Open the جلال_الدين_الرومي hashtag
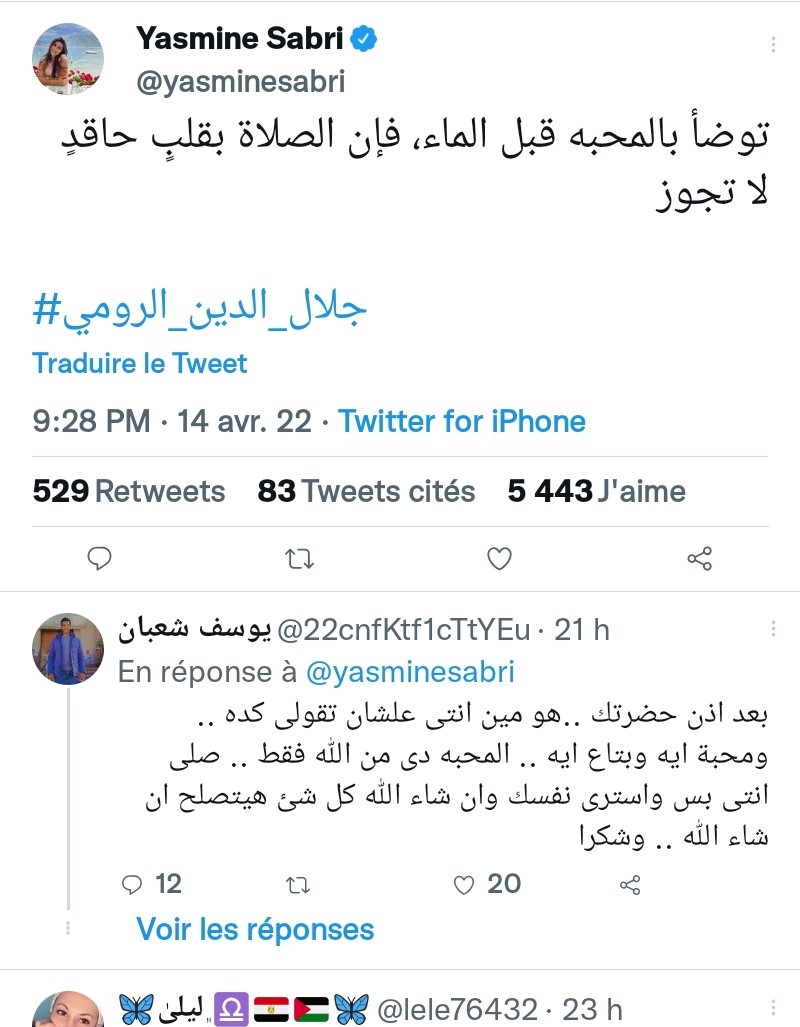This screenshot has height=1027, width=800. tap(200, 311)
